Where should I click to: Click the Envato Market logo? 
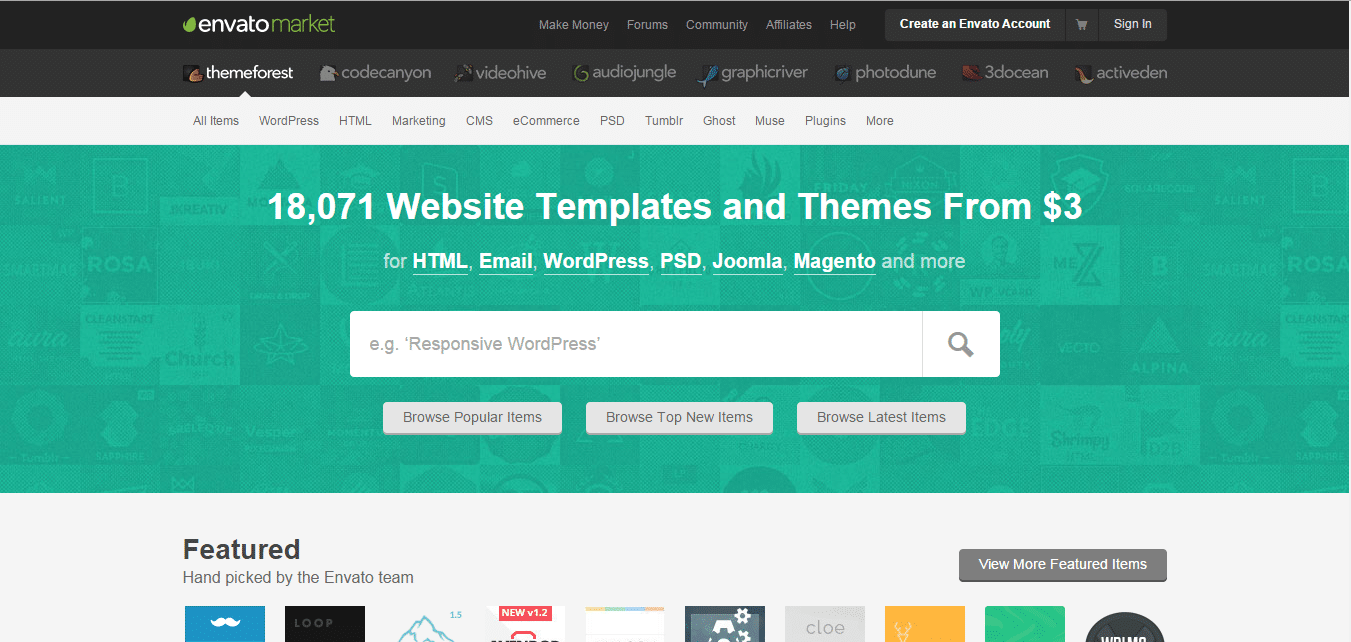pos(259,24)
